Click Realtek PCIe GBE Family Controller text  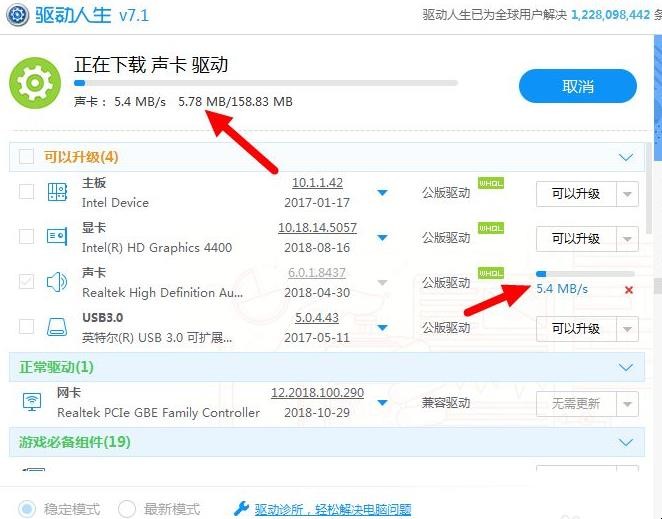click(158, 412)
